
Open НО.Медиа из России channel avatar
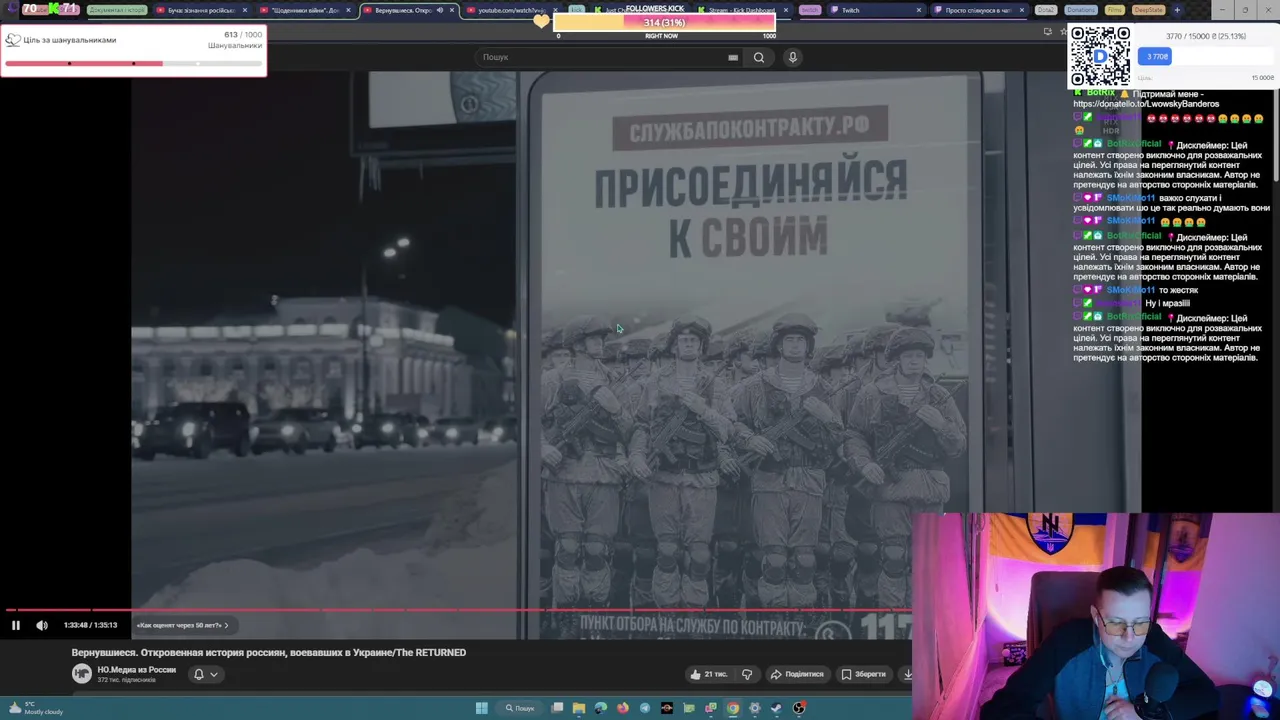(82, 674)
